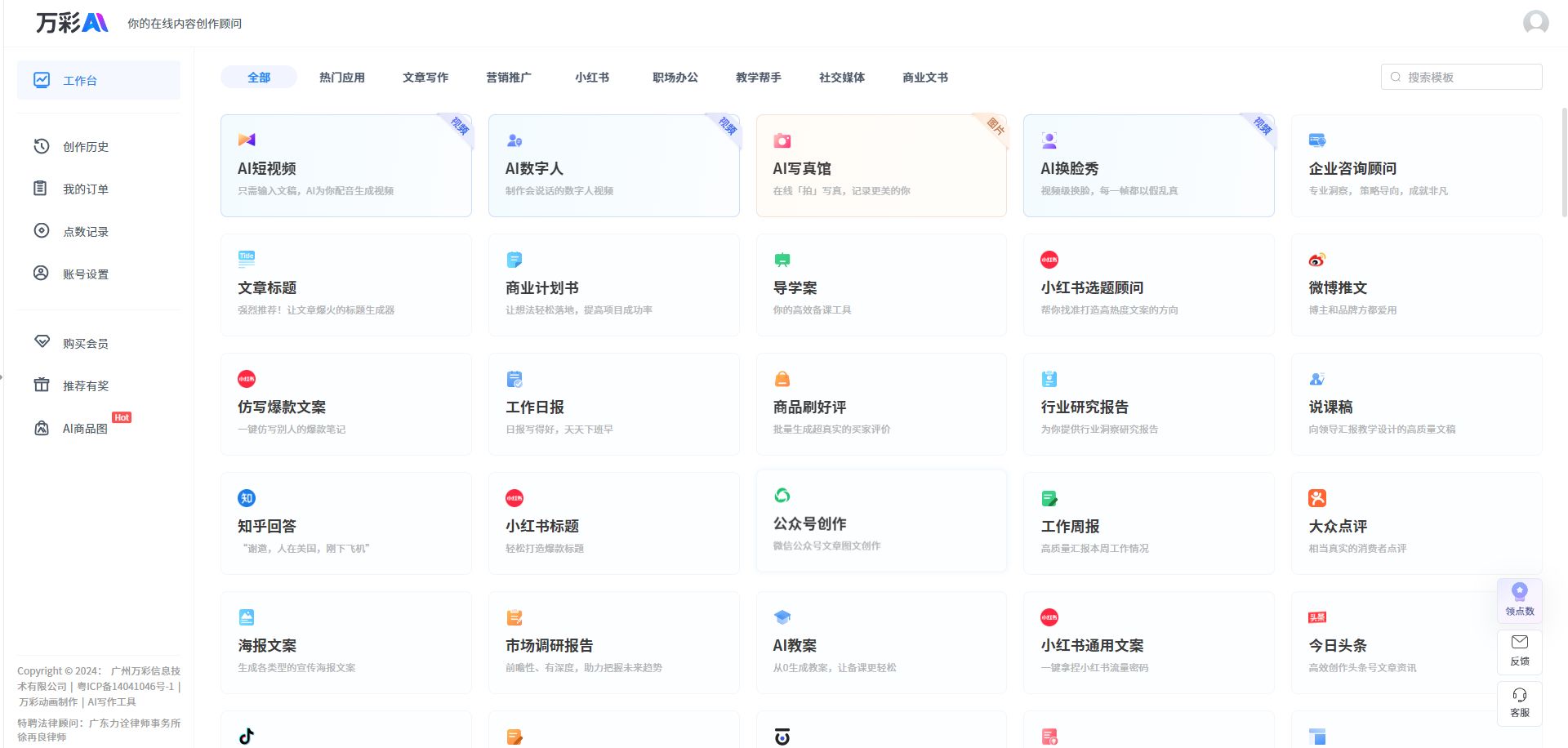
Task: Click the sidebar collapse arrow at left edge
Action: click(2, 377)
